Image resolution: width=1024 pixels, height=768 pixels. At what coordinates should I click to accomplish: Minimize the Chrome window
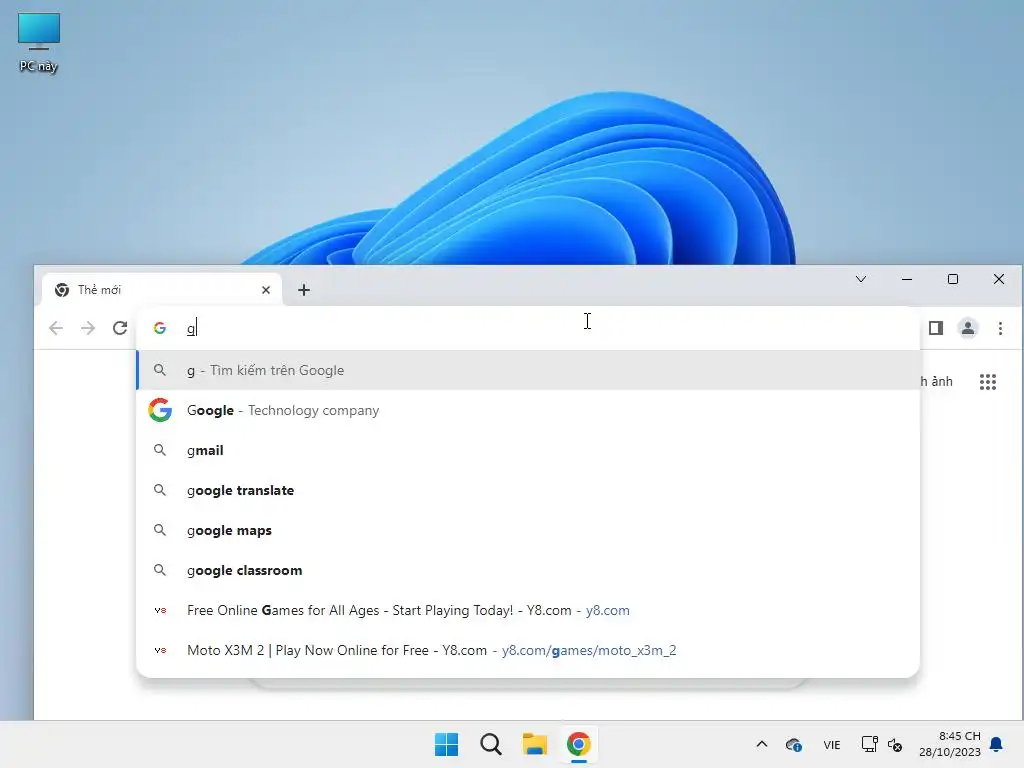coord(906,280)
